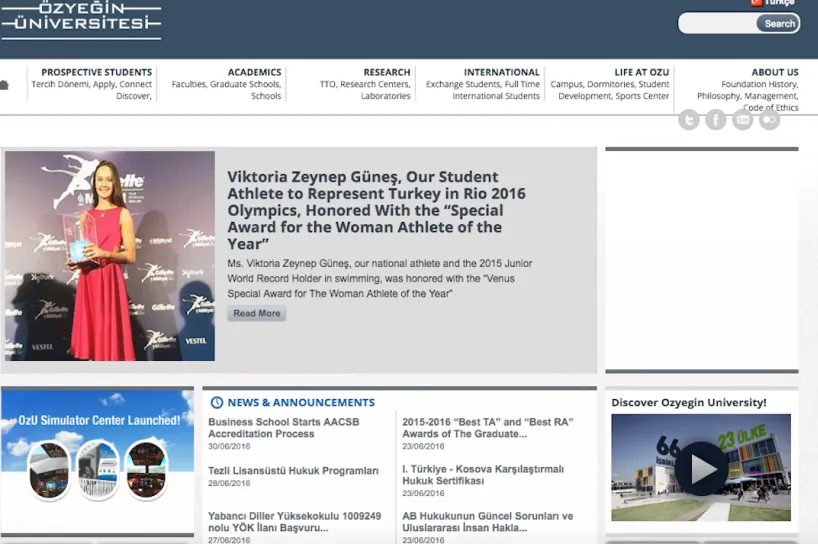Open Tezli Lisansüstü Hukuk Programları news

[293, 471]
